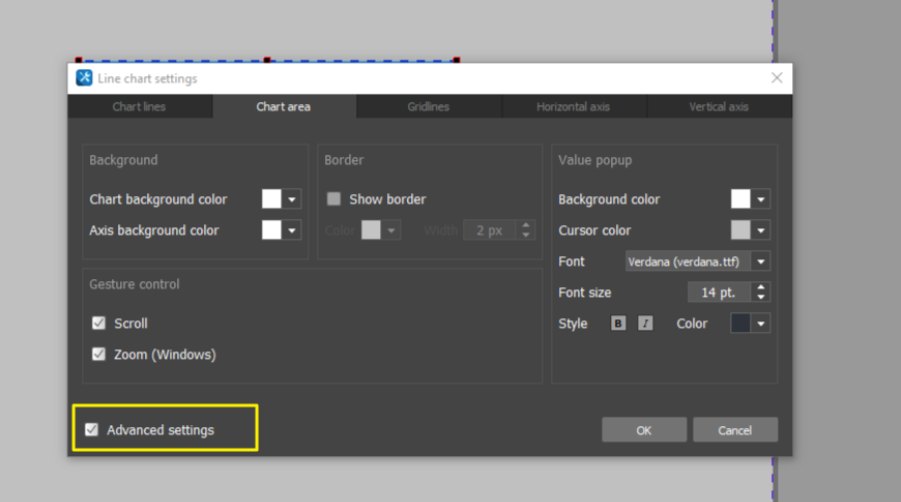Screen dimensions: 901x502
Task: Toggle the Advanced settings checkbox
Action: [92, 430]
